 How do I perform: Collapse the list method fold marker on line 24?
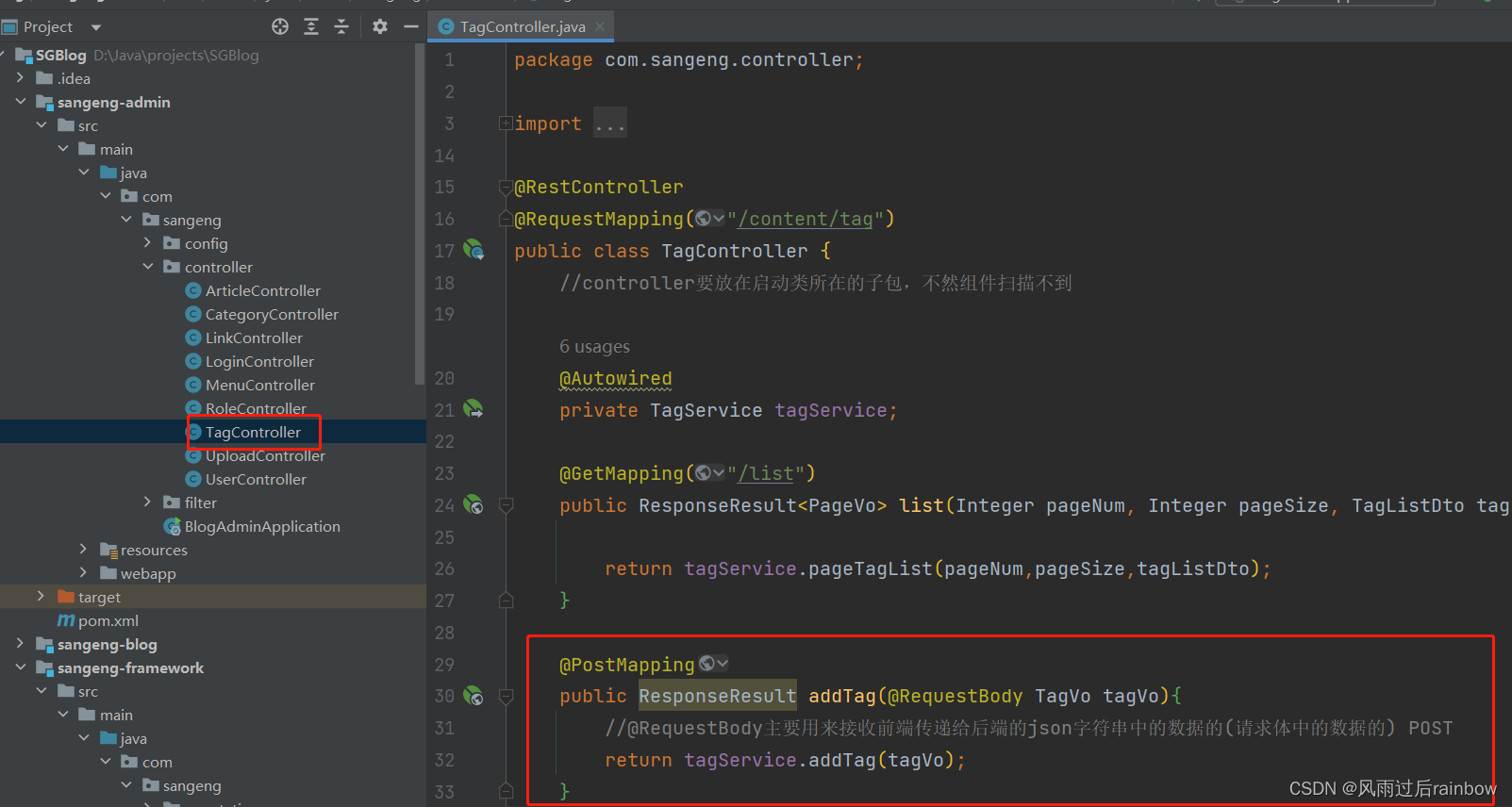click(x=506, y=505)
